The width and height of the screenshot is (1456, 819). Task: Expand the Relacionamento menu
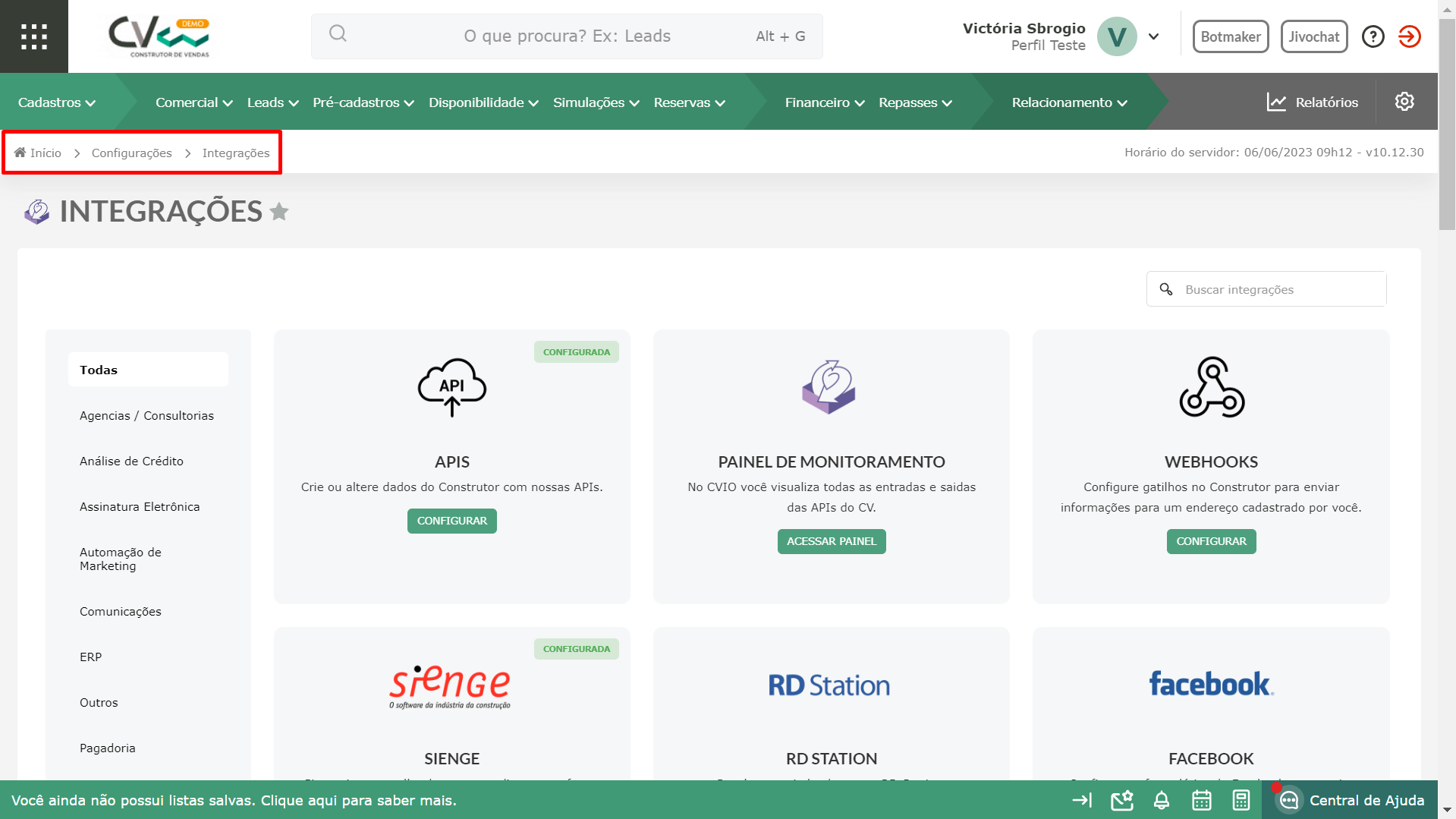click(x=1070, y=102)
